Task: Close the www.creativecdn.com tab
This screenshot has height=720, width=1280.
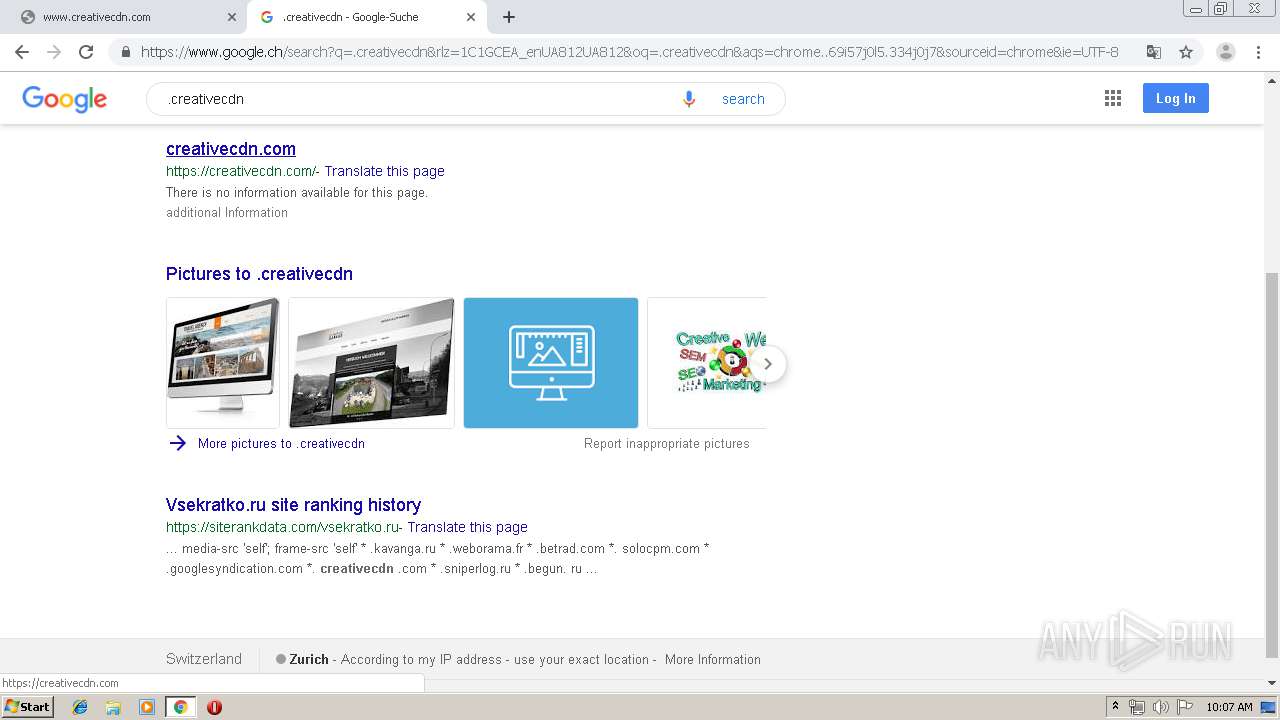Action: coord(232,17)
